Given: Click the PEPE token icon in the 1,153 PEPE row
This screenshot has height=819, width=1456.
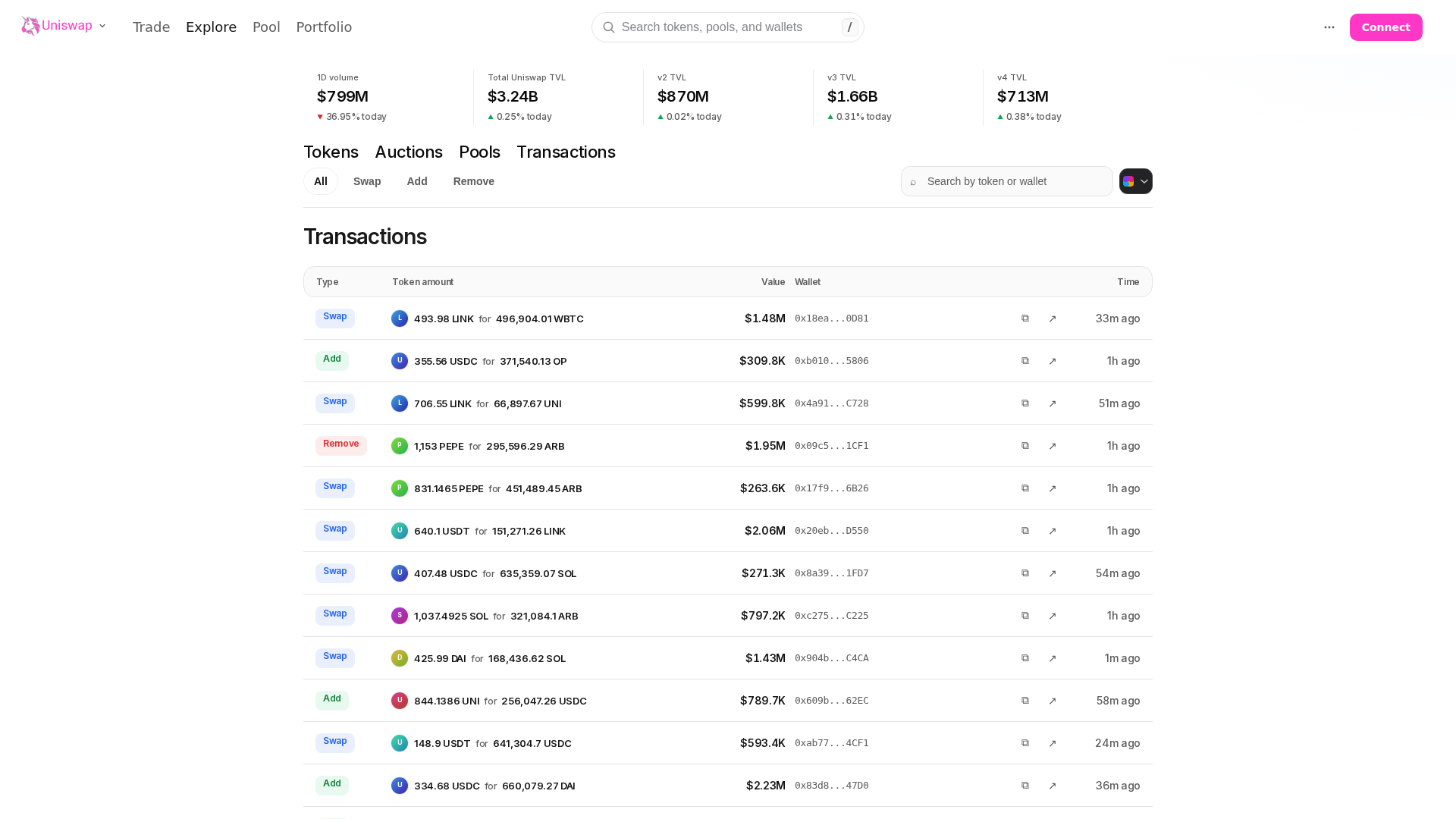Looking at the screenshot, I should [x=400, y=446].
